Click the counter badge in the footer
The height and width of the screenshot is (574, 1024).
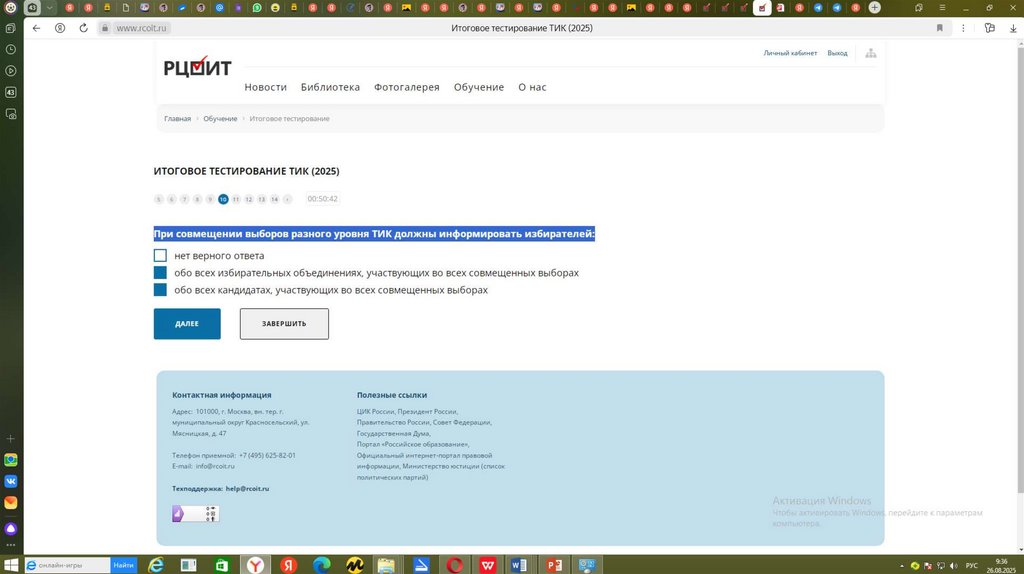pyautogui.click(x=196, y=514)
